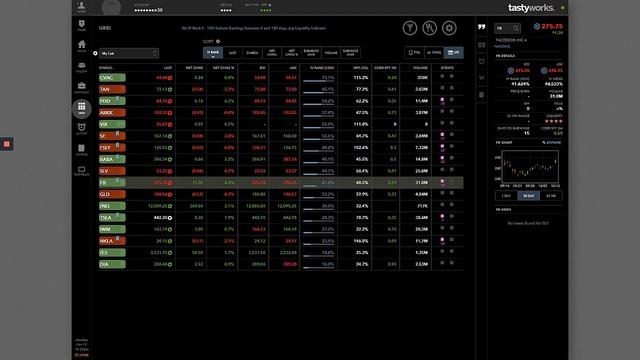Click the Impl Vol column header

pos(361,68)
